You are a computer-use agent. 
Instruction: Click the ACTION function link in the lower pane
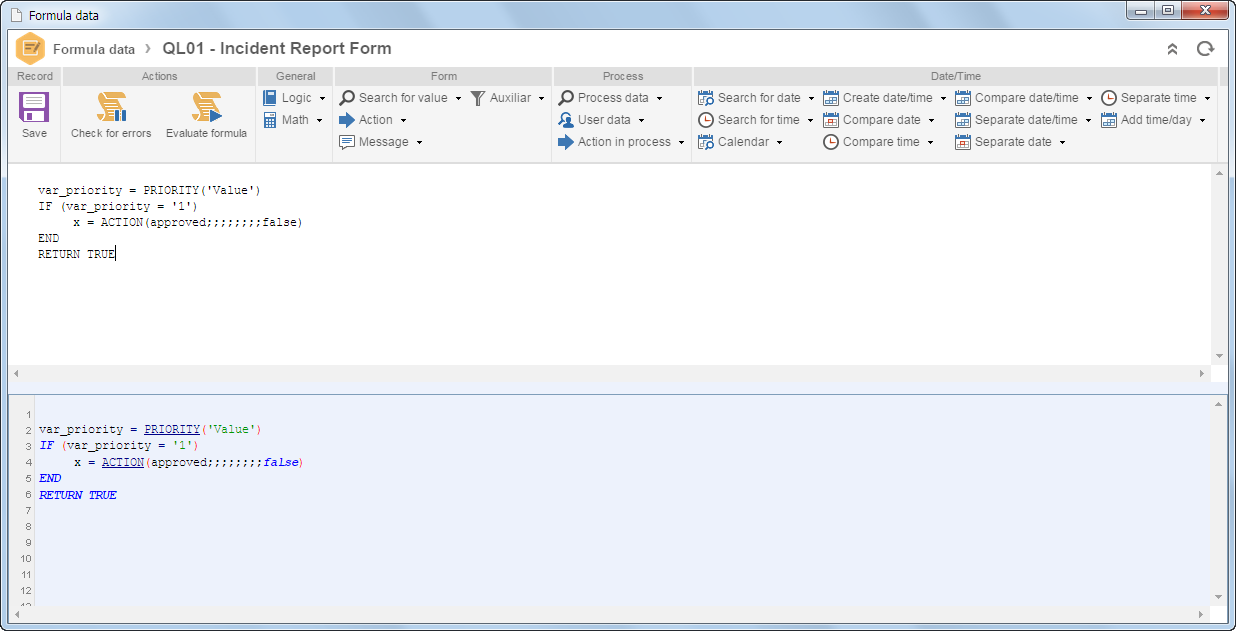pos(123,462)
